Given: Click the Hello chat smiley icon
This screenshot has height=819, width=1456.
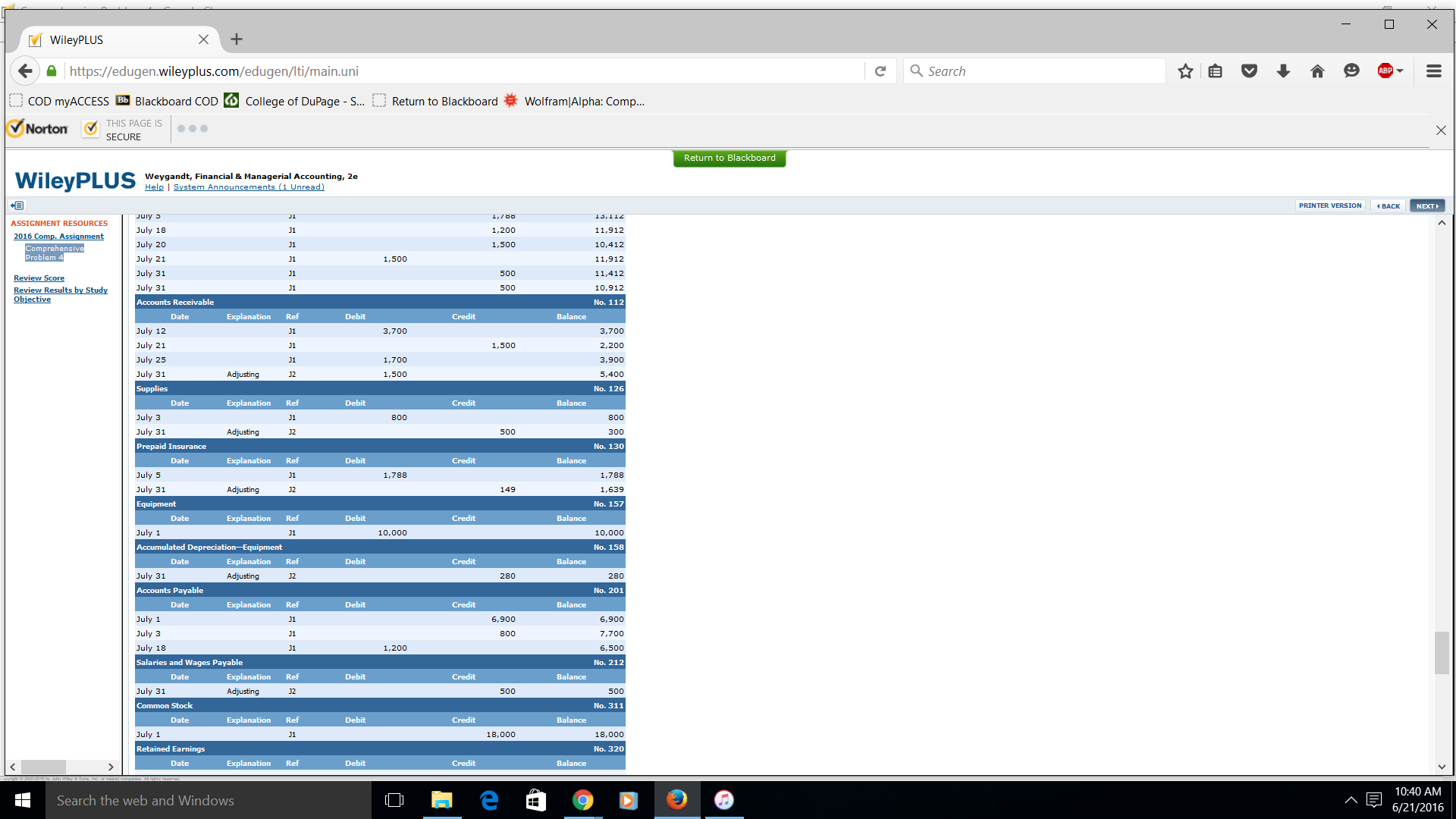Looking at the screenshot, I should pos(1351,71).
